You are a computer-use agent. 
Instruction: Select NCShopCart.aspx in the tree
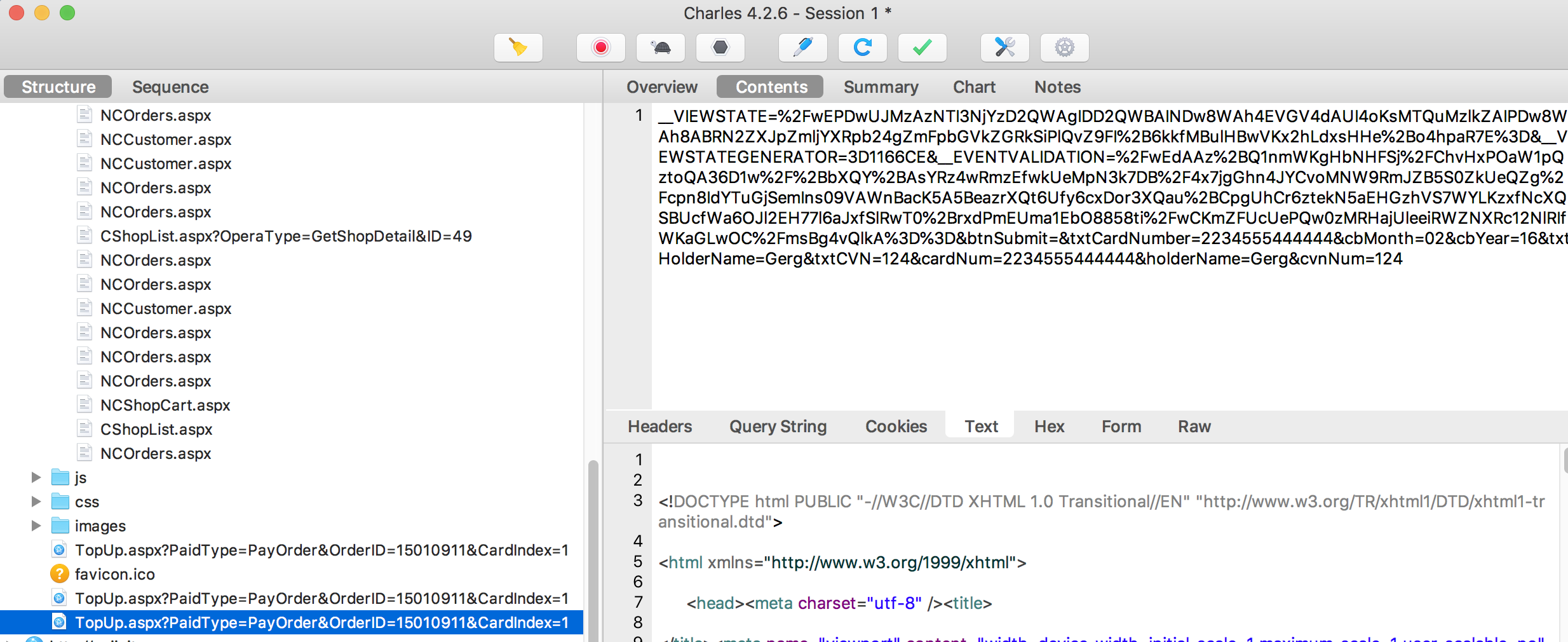(165, 405)
